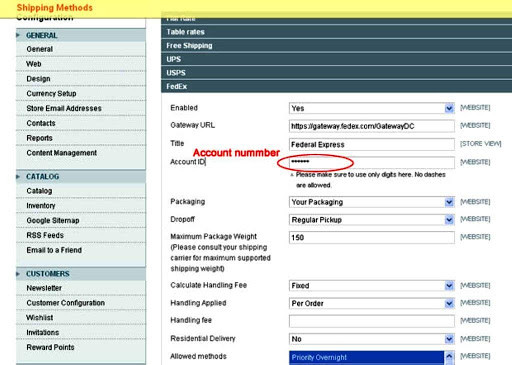Open the Packaging dropdown

372,202
